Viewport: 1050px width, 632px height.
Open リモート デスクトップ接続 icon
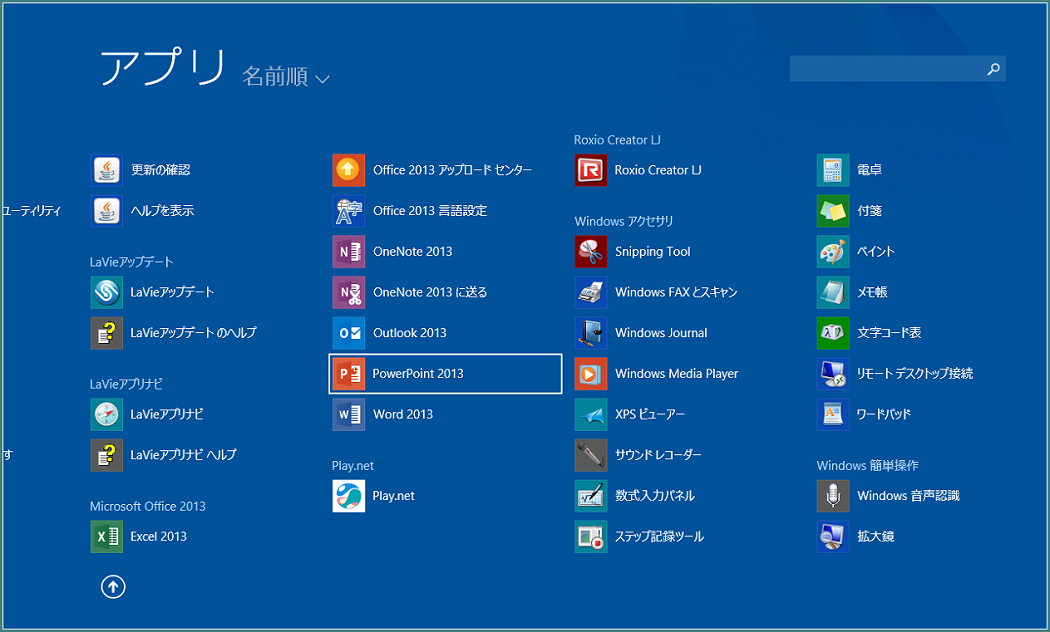tap(833, 374)
